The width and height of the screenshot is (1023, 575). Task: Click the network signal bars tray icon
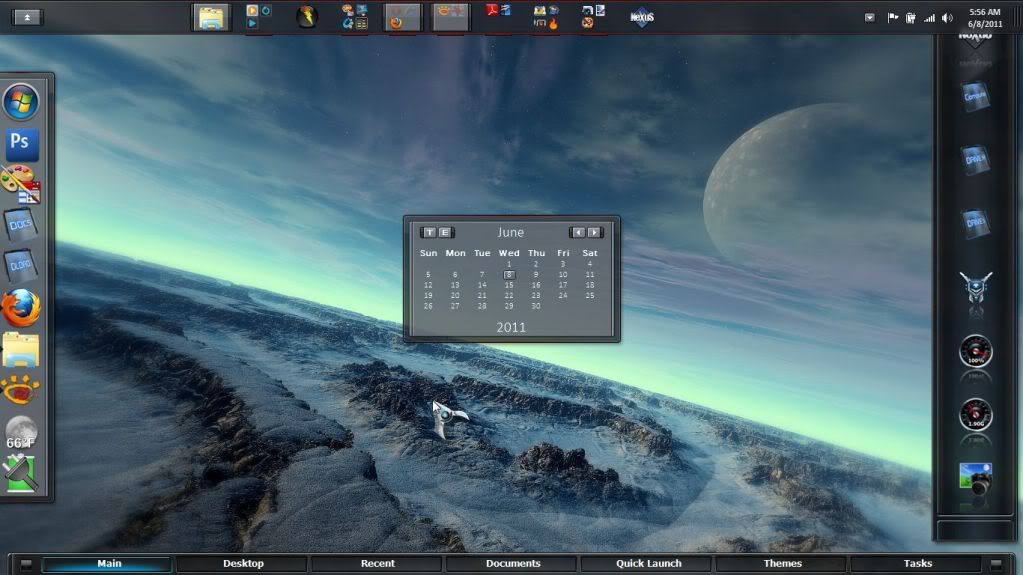click(929, 18)
